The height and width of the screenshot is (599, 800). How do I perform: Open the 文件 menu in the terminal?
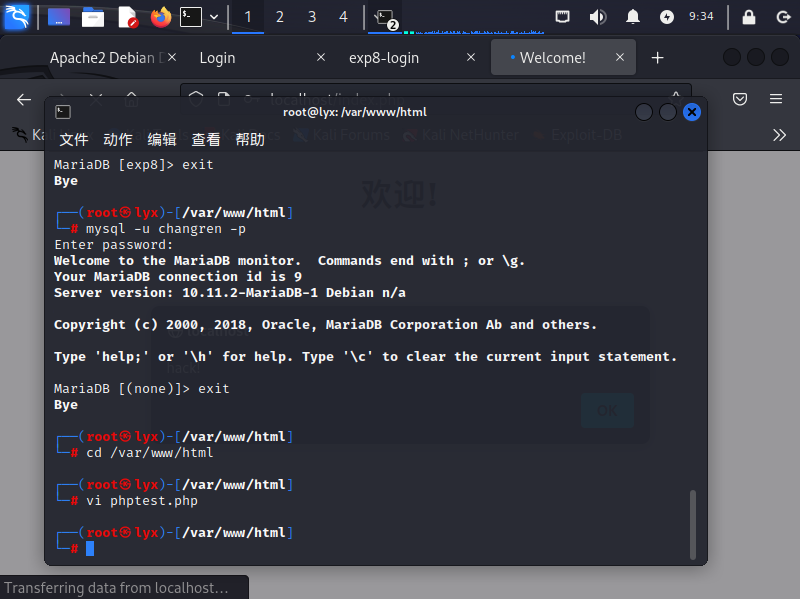74,139
